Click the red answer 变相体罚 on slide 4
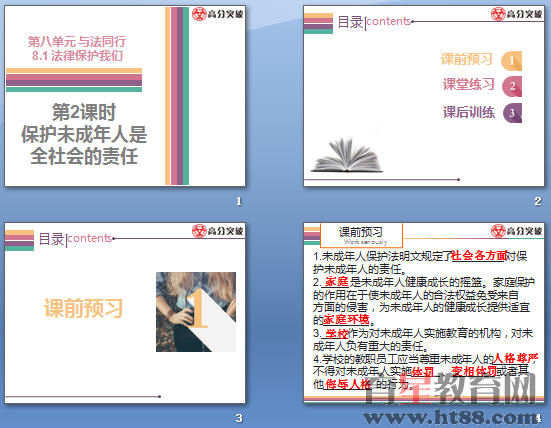551x428 pixels. coord(474,371)
